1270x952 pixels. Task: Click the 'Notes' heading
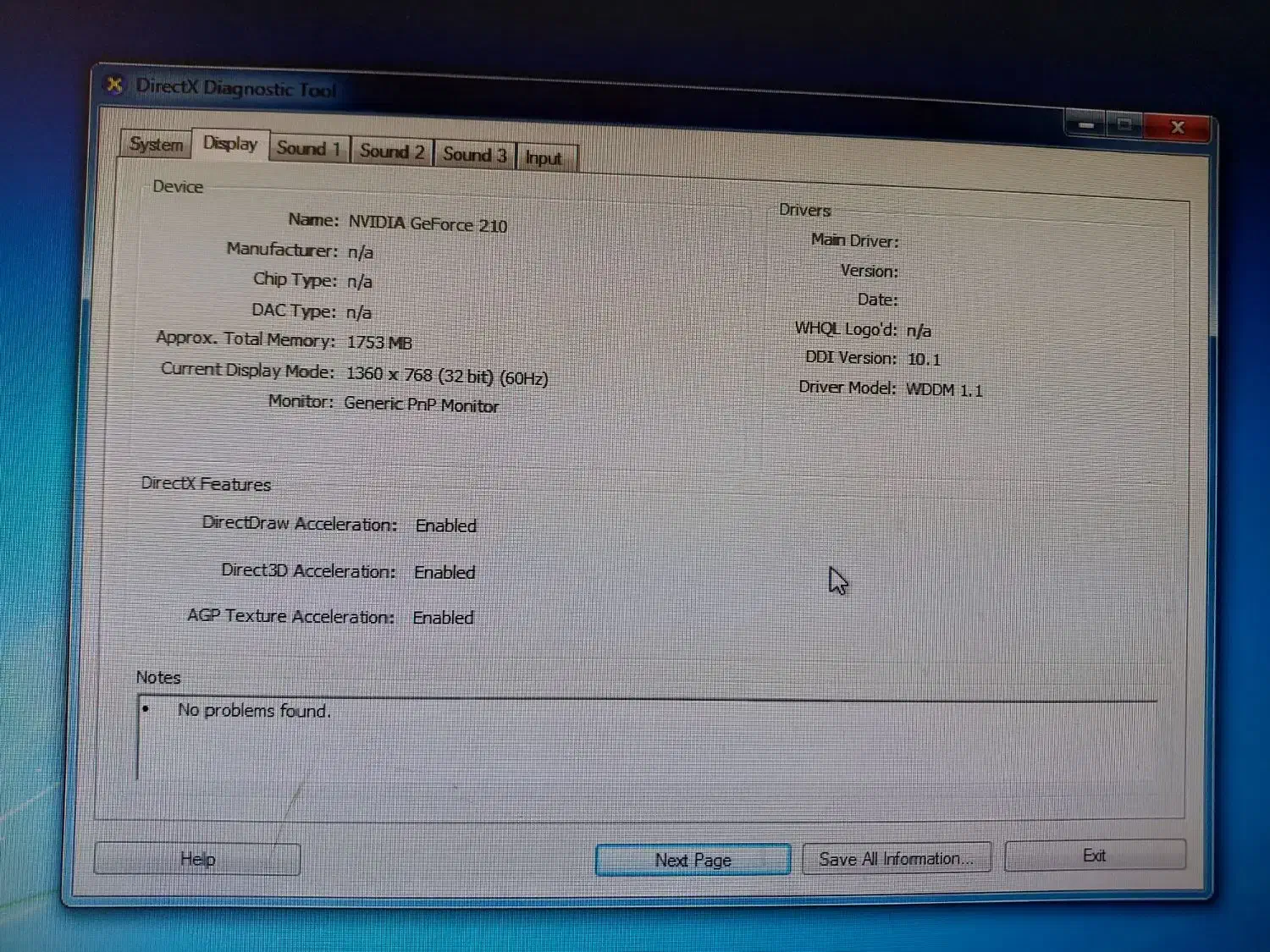coord(158,677)
